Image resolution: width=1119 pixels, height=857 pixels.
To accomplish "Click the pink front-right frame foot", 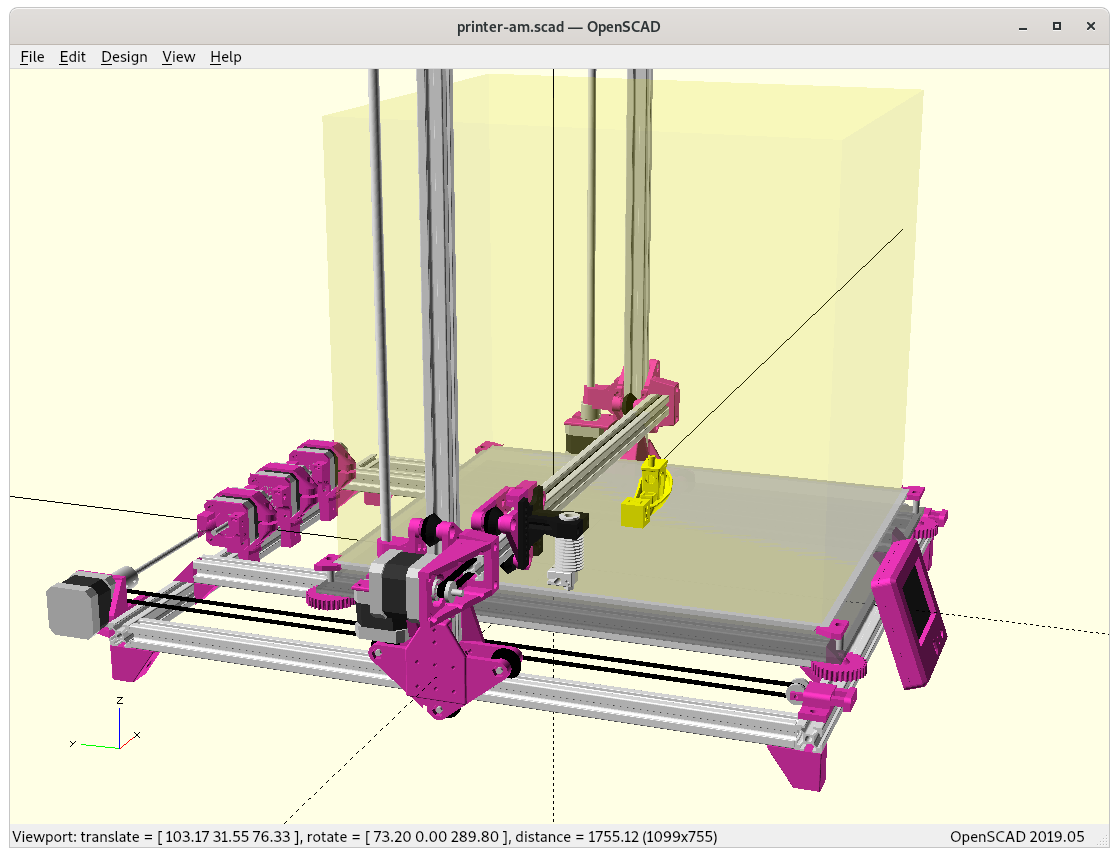I will click(x=800, y=765).
